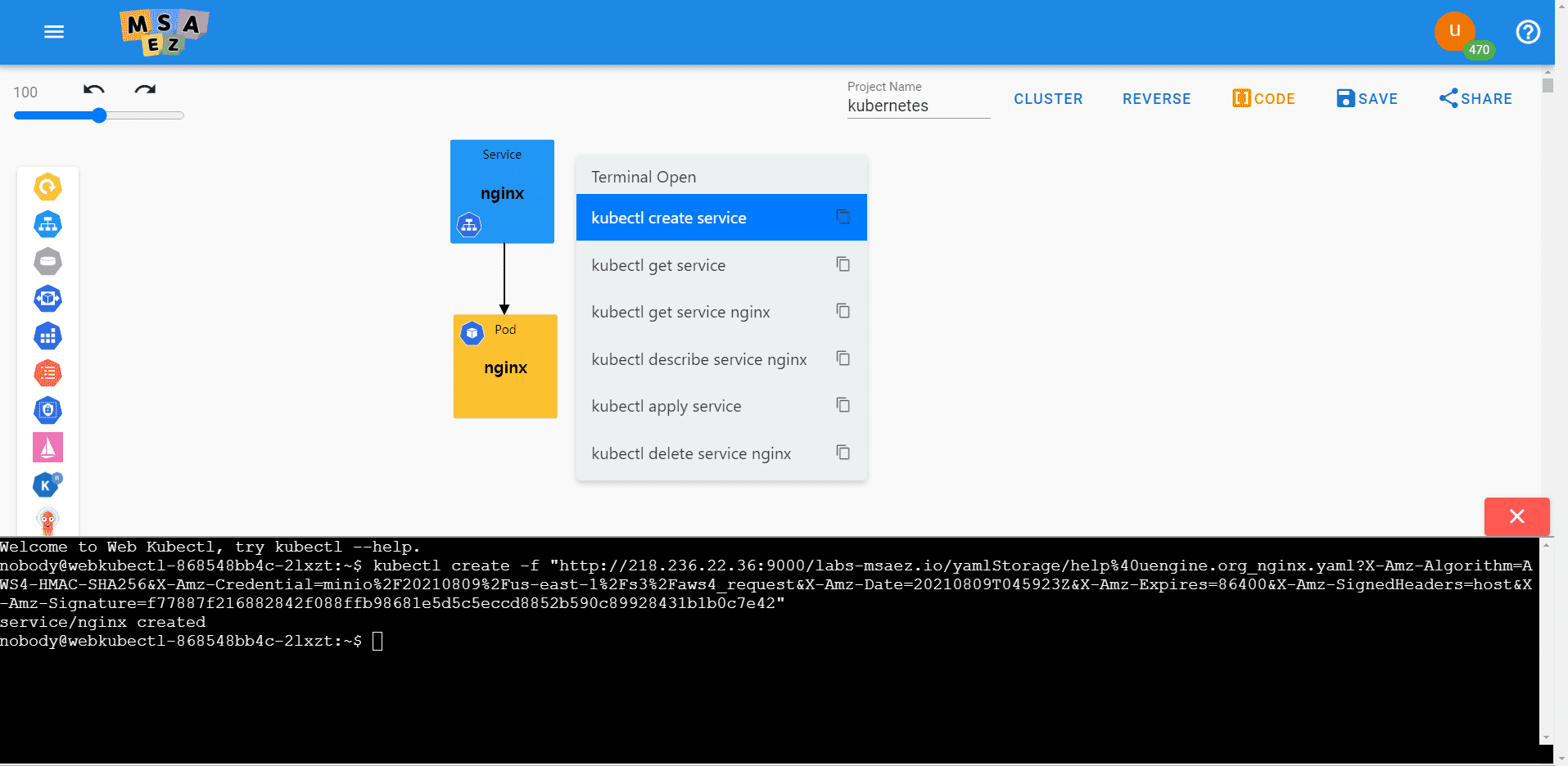
Task: Open the user avatar with 470 badge
Action: point(1455,31)
